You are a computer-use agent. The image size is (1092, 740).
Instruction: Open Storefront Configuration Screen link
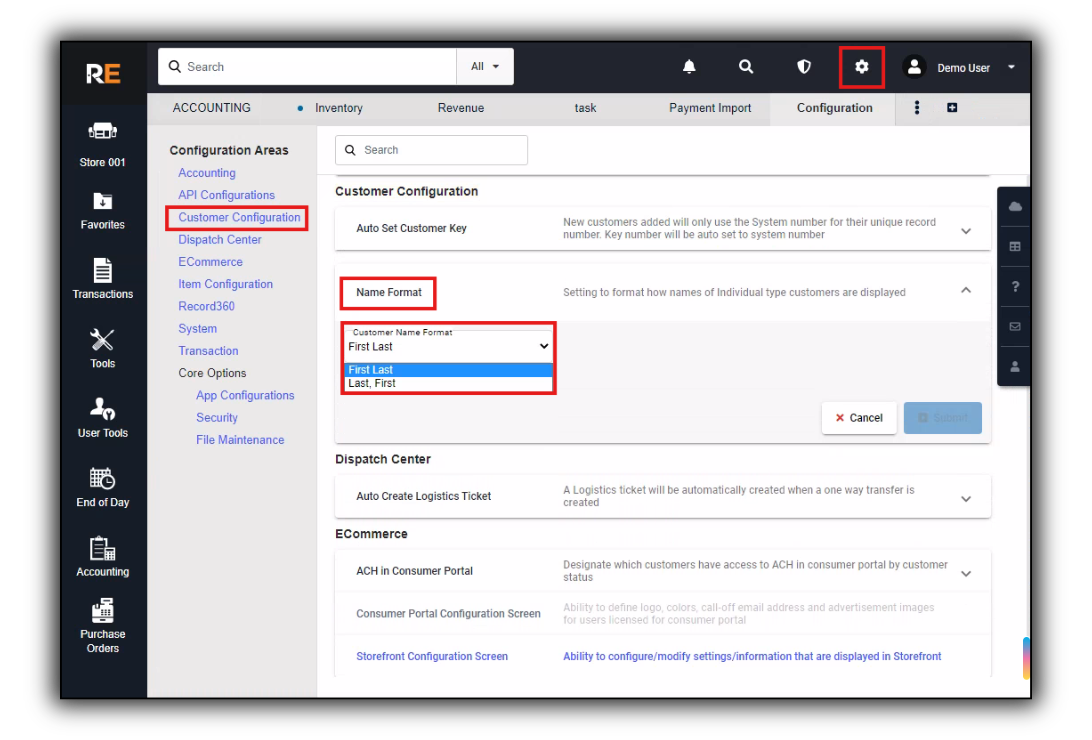432,657
